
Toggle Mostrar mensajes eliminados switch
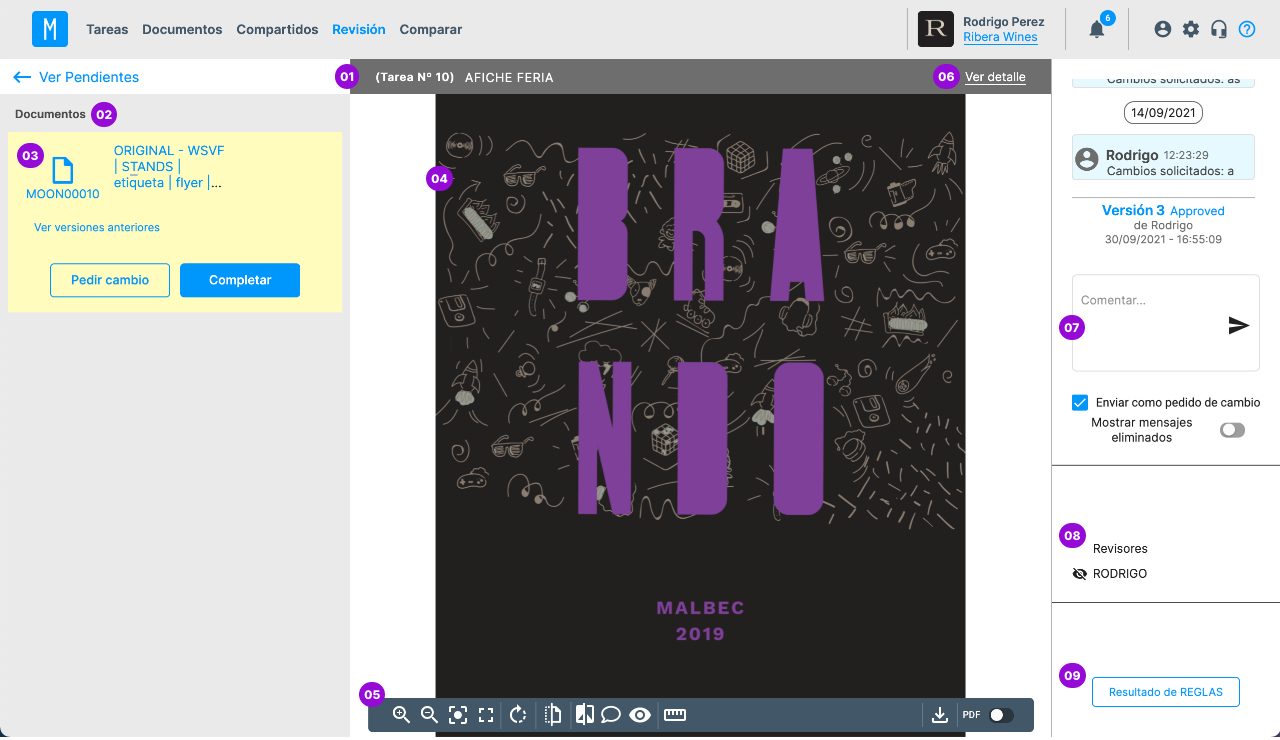1232,430
